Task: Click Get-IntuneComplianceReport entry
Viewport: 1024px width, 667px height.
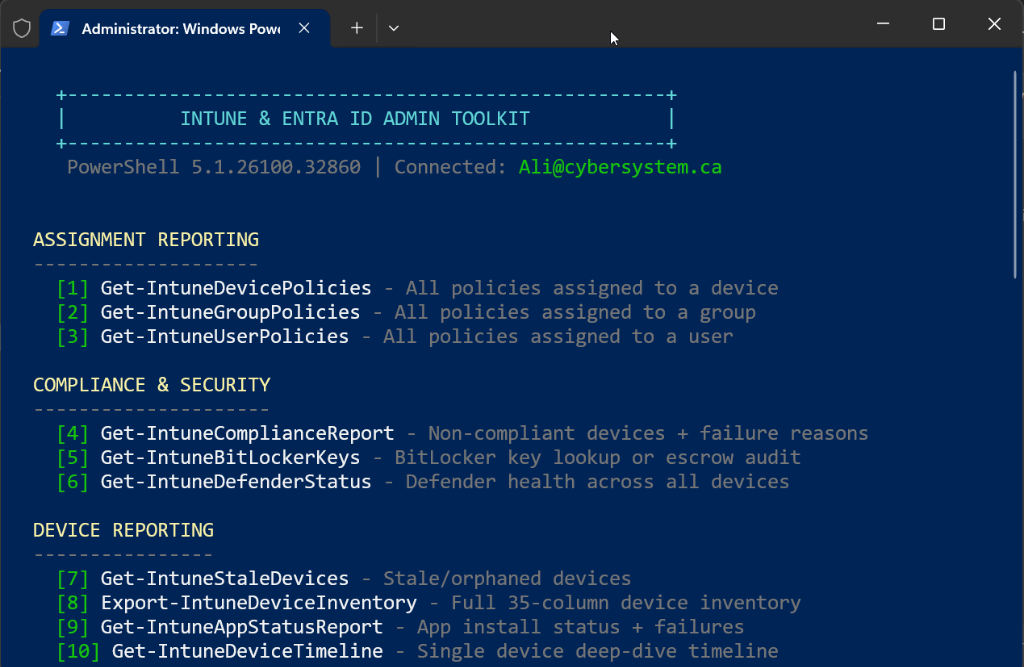Action: point(248,433)
